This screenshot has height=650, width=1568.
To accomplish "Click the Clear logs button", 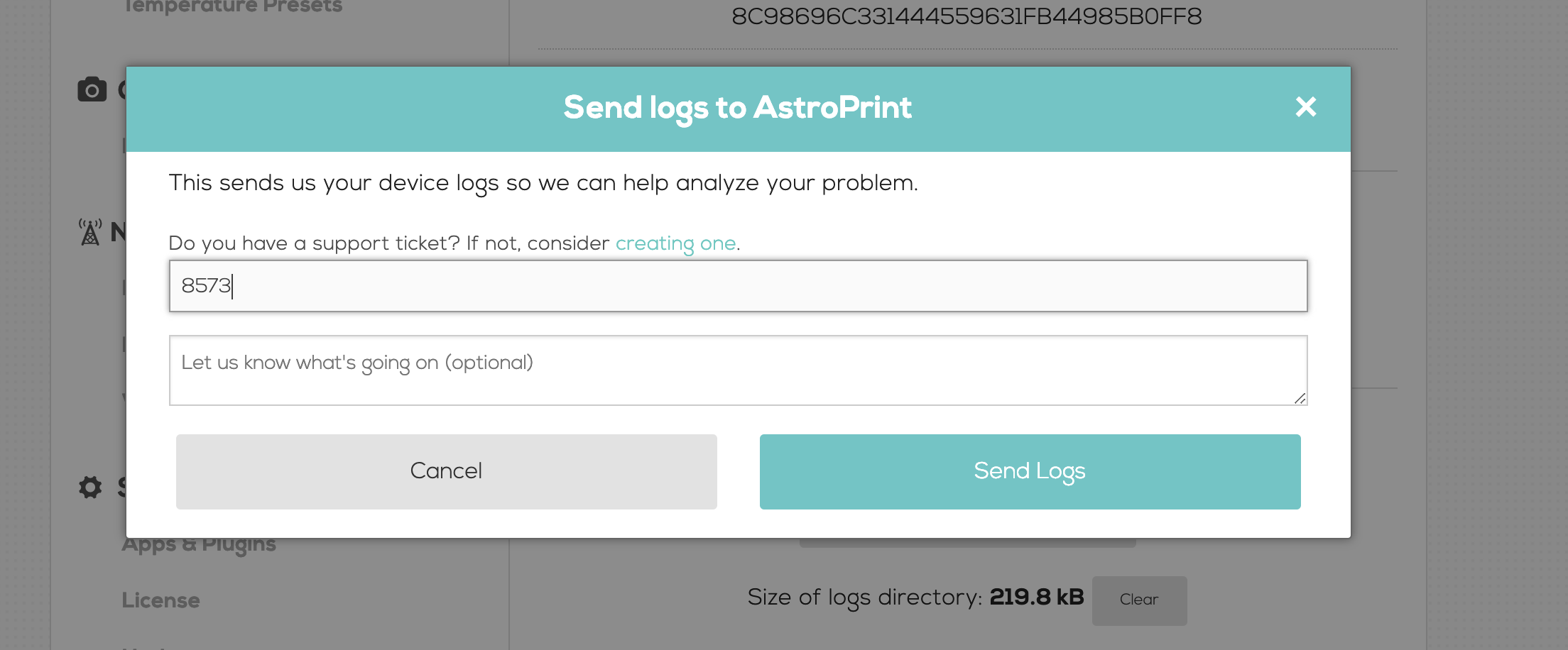I will click(x=1138, y=600).
